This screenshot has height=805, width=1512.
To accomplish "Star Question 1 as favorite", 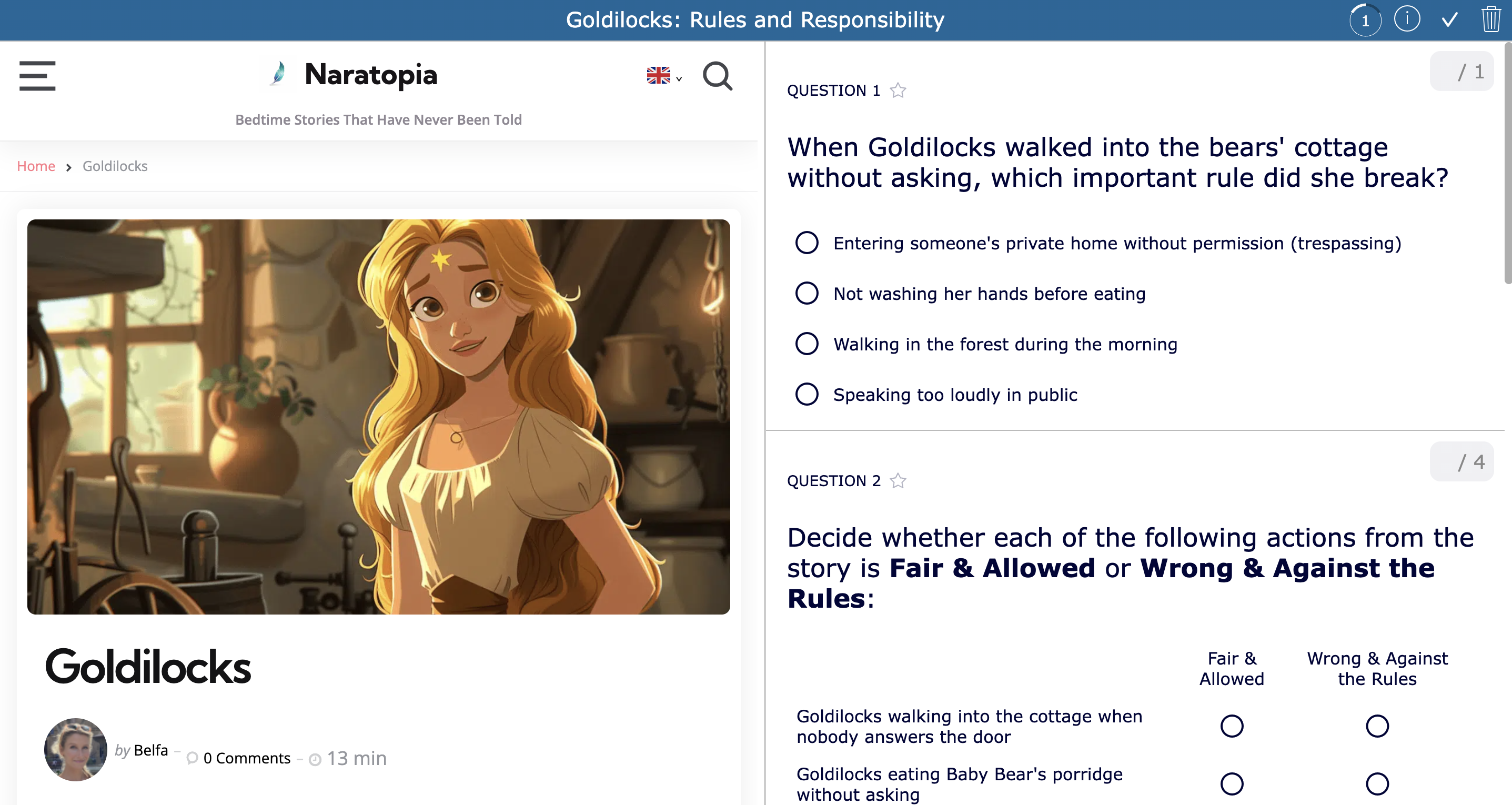I will pyautogui.click(x=898, y=90).
